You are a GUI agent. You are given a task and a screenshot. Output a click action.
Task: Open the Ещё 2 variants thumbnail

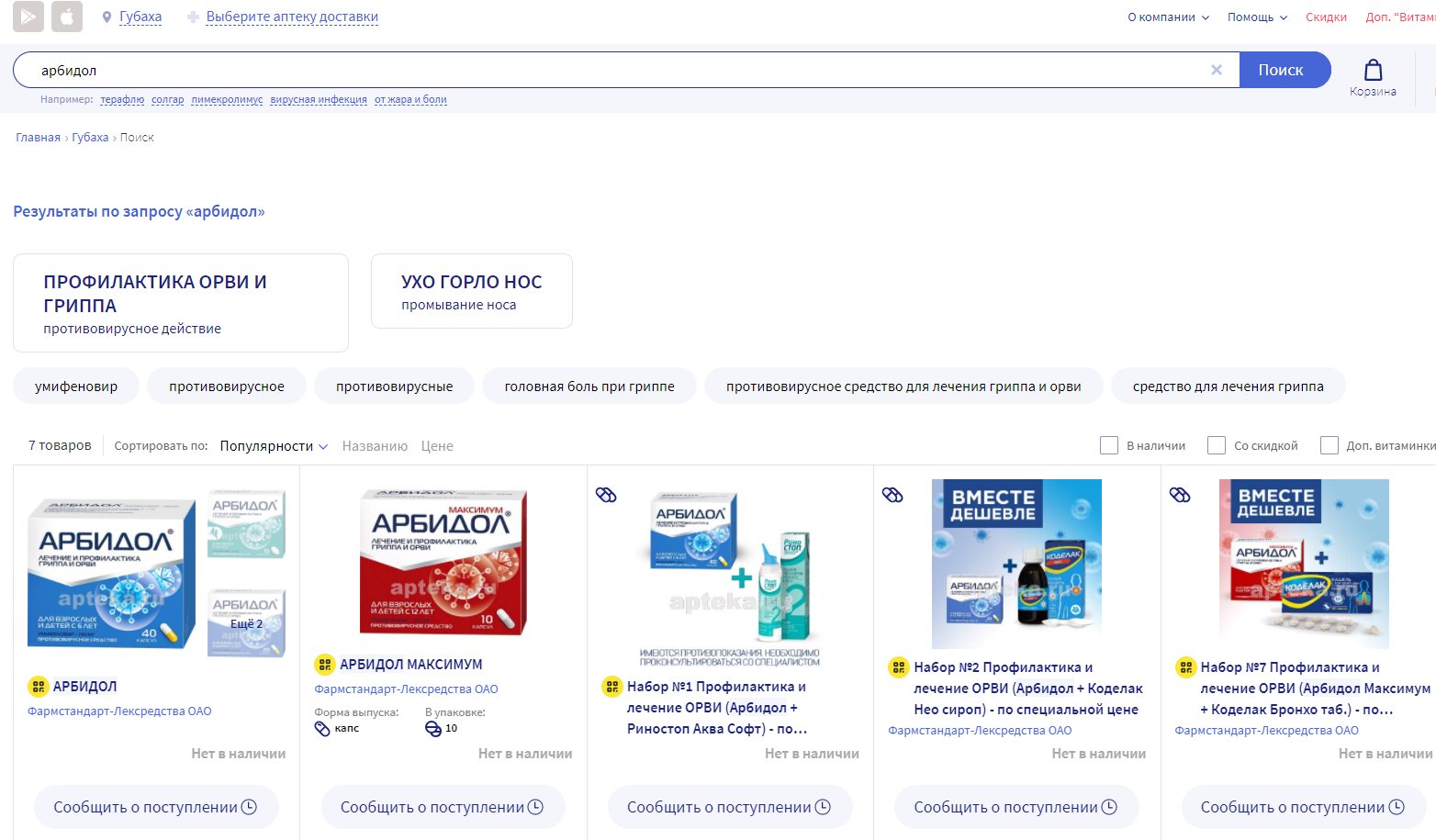click(247, 623)
